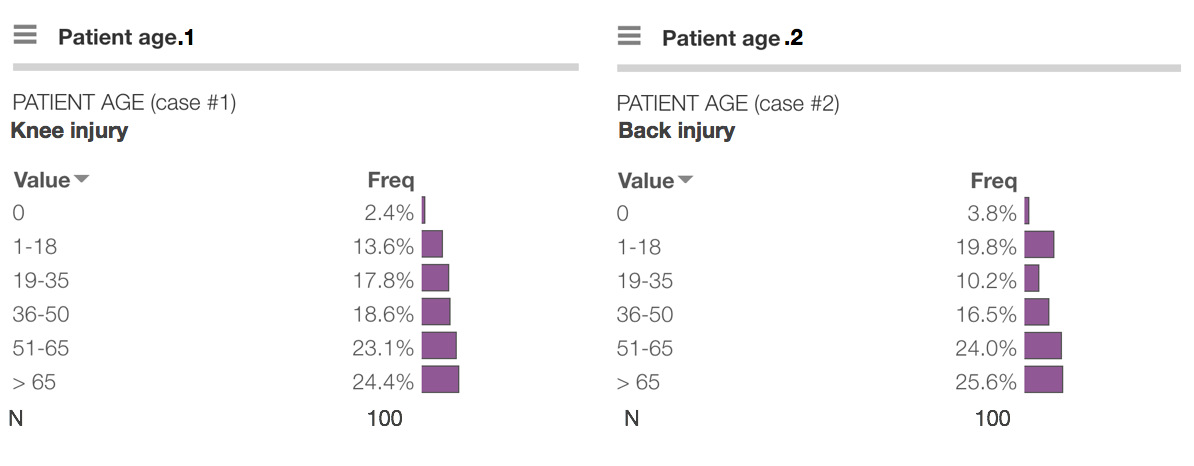This screenshot has width=1194, height=466.
Task: Select the 51-65 row in Knee injury
Action: tap(41, 348)
